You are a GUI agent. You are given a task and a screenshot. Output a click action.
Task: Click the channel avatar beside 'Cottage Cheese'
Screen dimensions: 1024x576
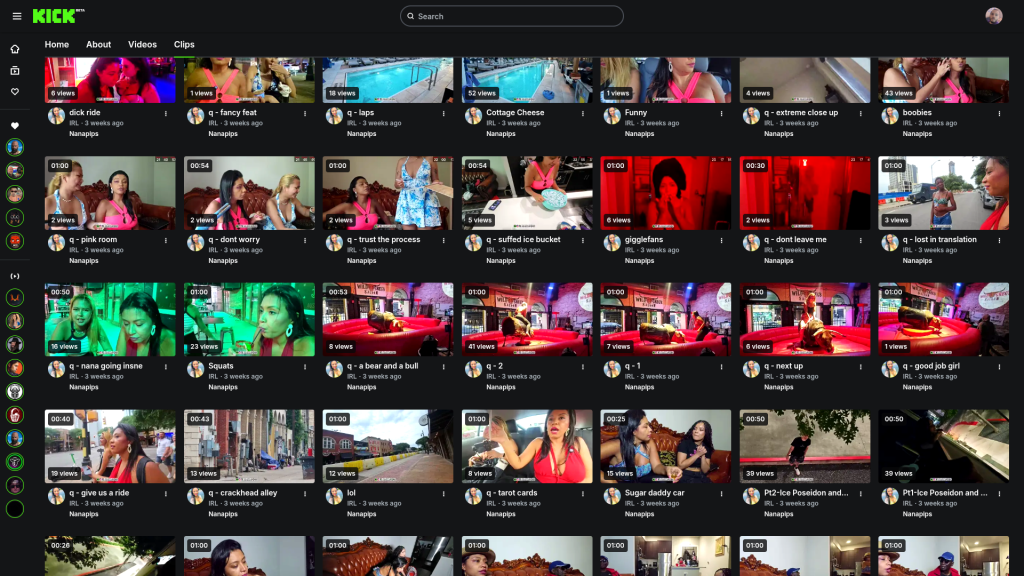[473, 116]
